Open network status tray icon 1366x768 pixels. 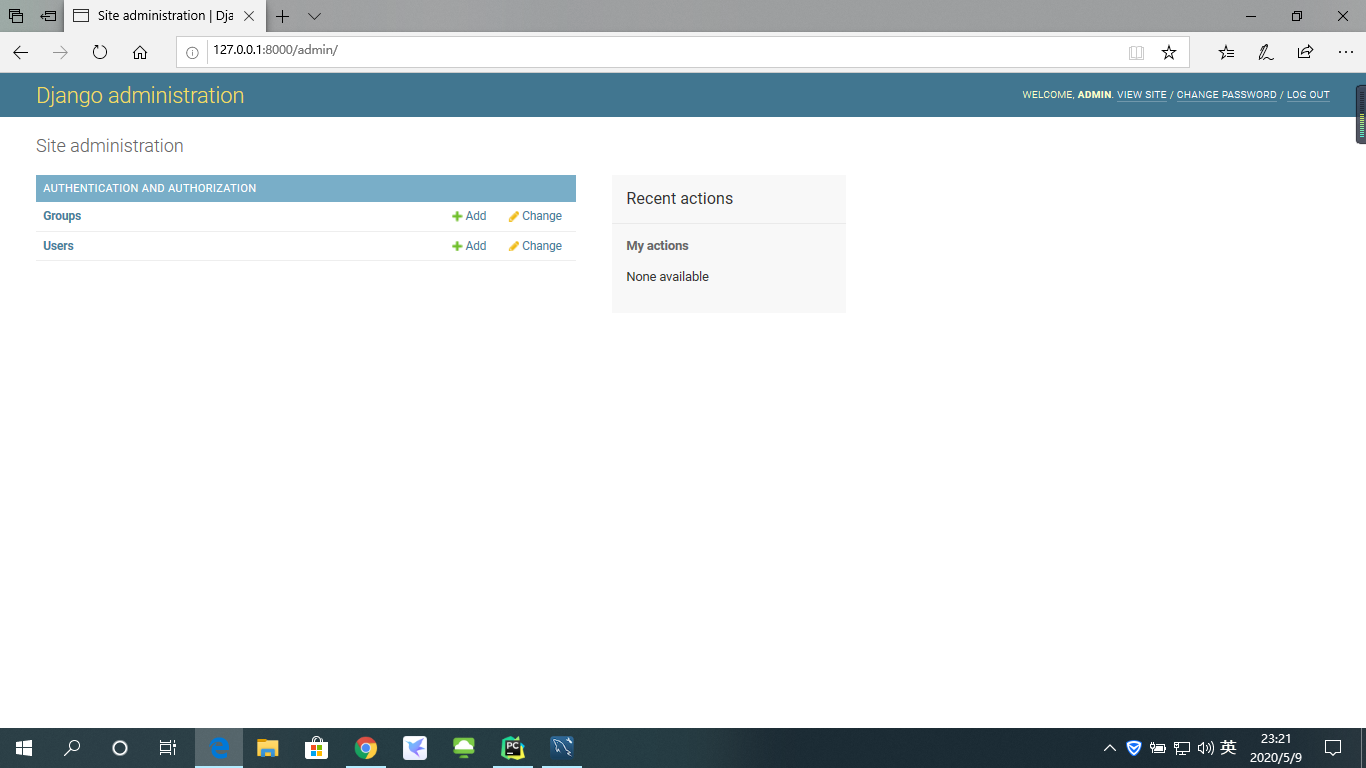tap(1181, 748)
